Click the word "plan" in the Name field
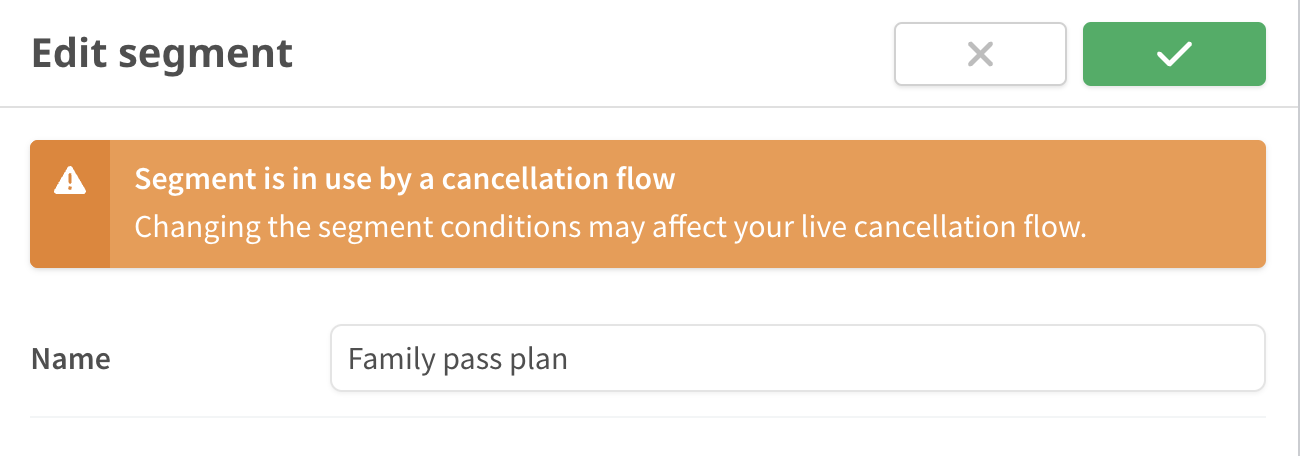This screenshot has width=1300, height=456. pos(540,358)
